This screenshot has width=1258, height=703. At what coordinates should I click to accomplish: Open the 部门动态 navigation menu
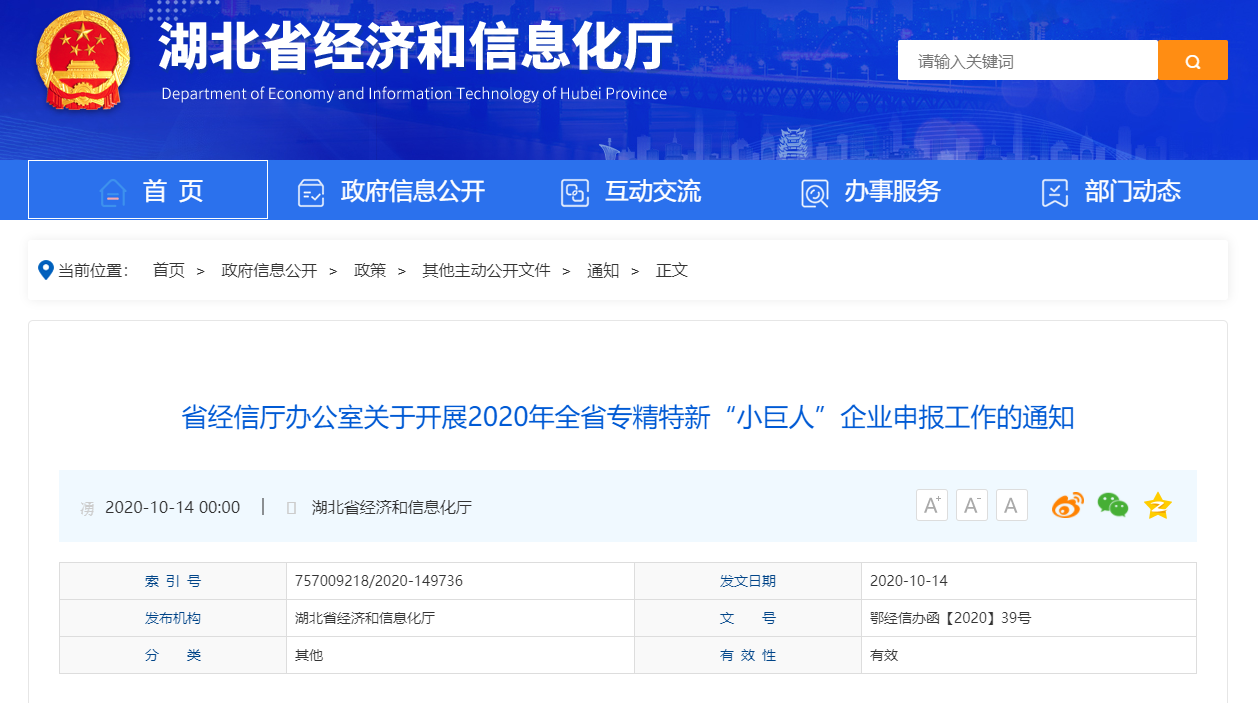click(1111, 191)
